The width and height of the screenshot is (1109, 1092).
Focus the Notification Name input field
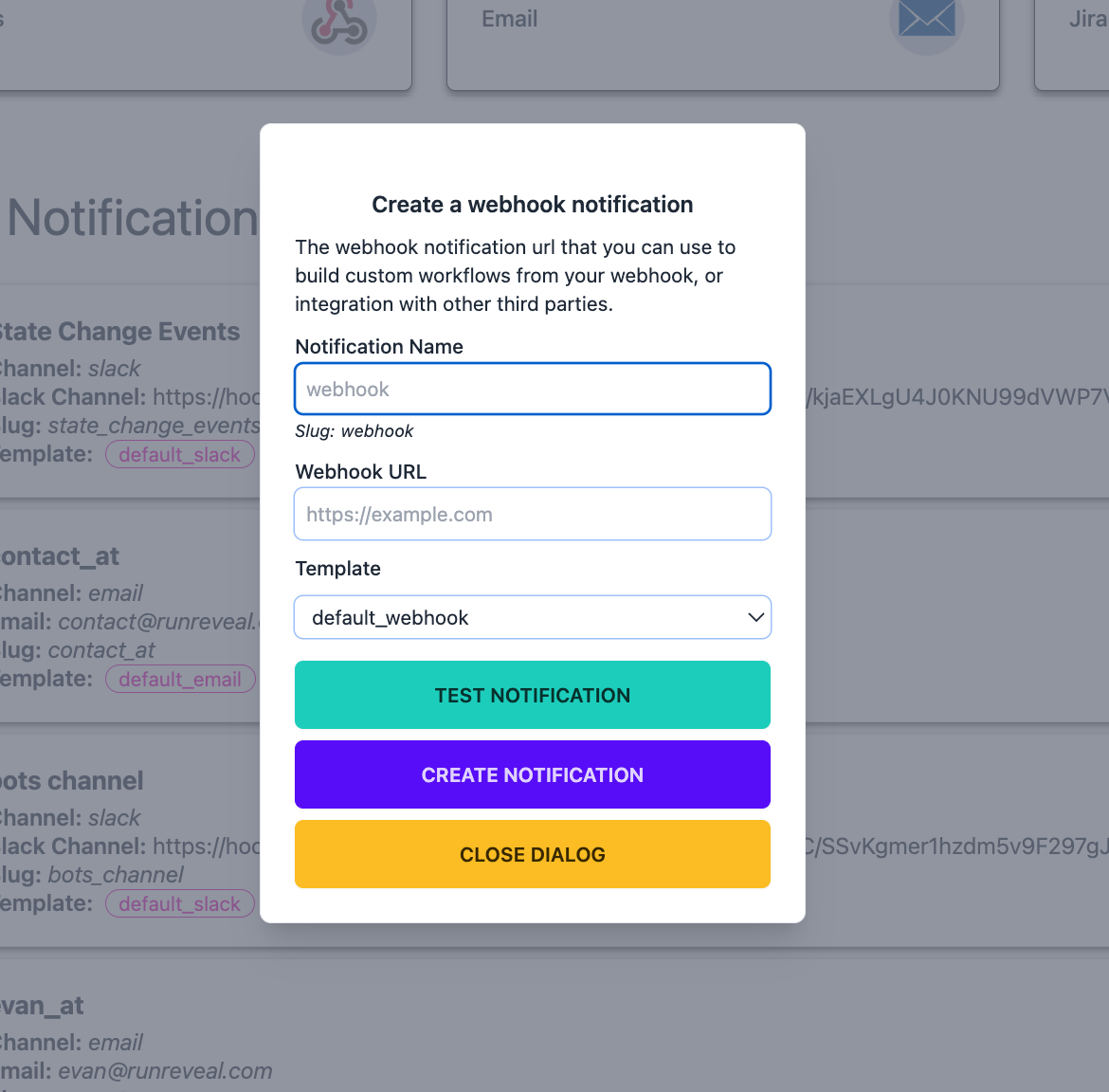pos(533,389)
